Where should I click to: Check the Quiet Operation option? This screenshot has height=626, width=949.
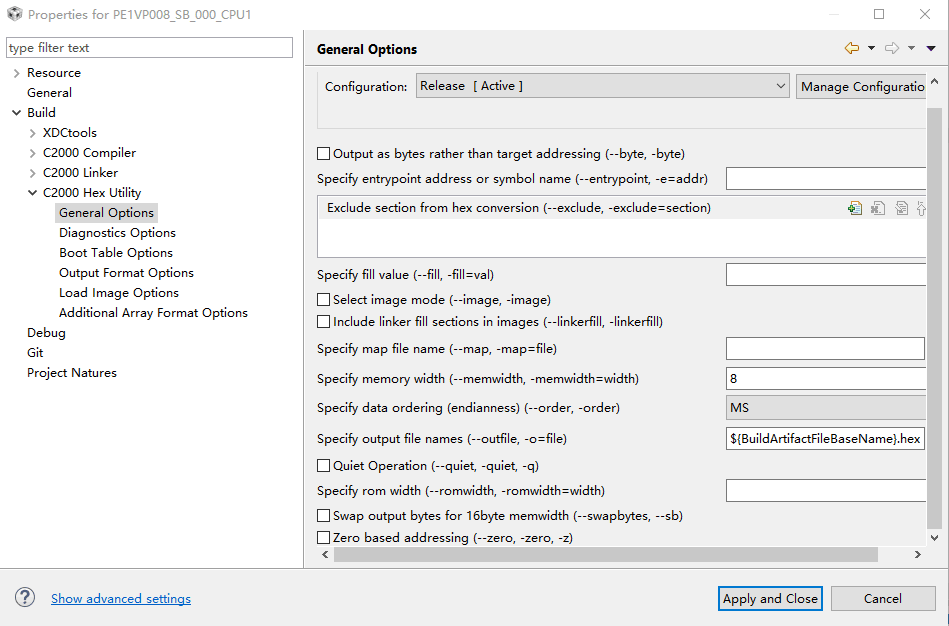click(x=324, y=465)
